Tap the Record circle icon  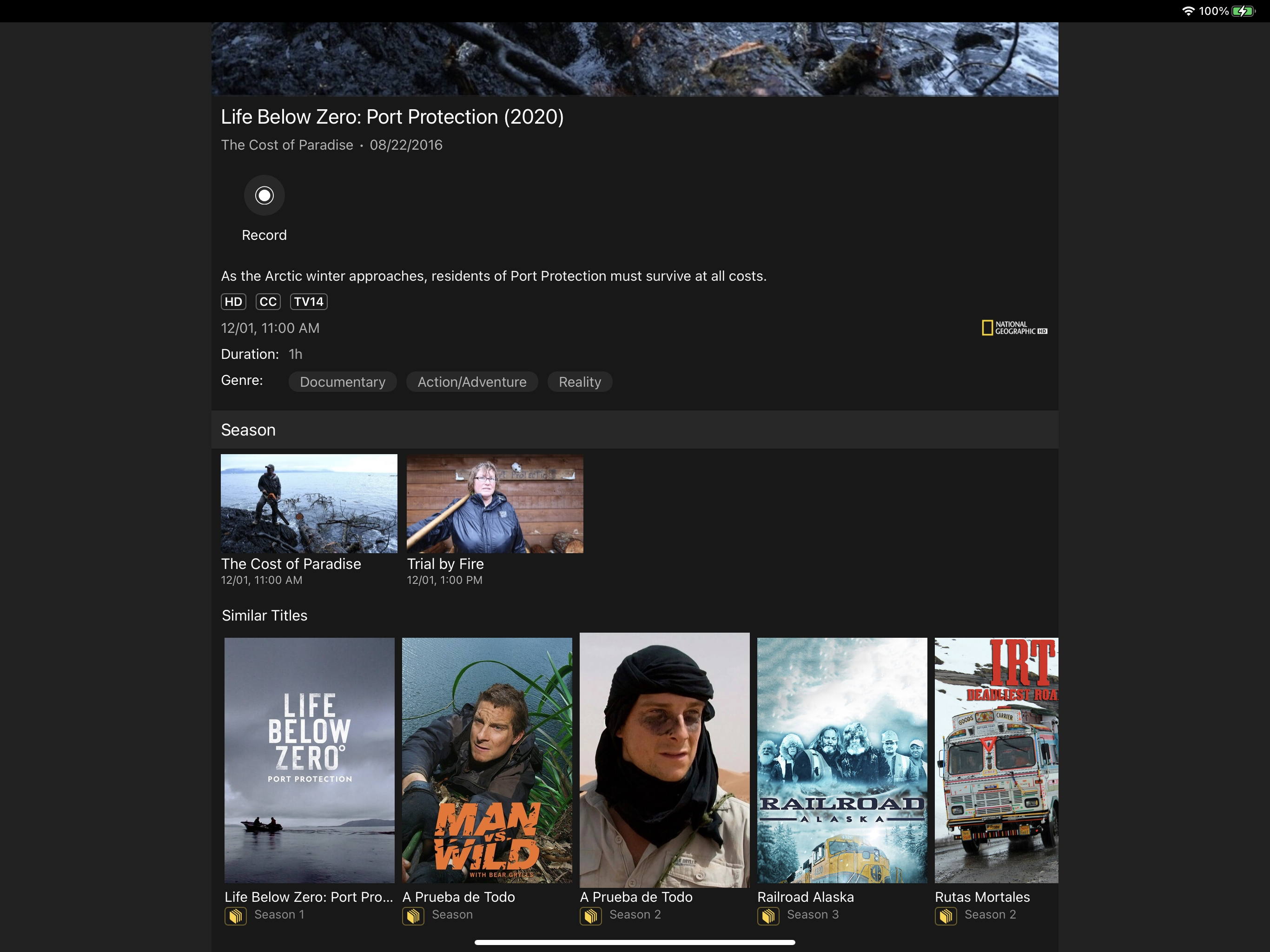click(x=264, y=195)
